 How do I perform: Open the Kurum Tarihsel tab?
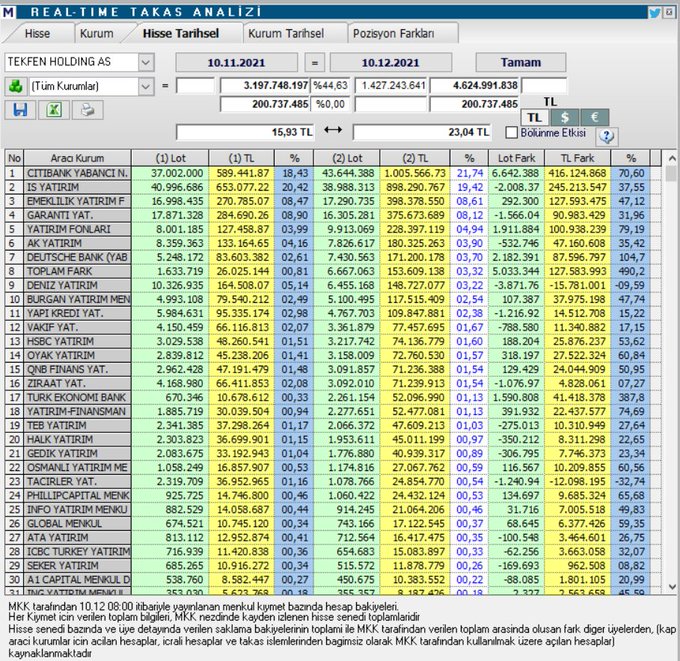pyautogui.click(x=286, y=33)
